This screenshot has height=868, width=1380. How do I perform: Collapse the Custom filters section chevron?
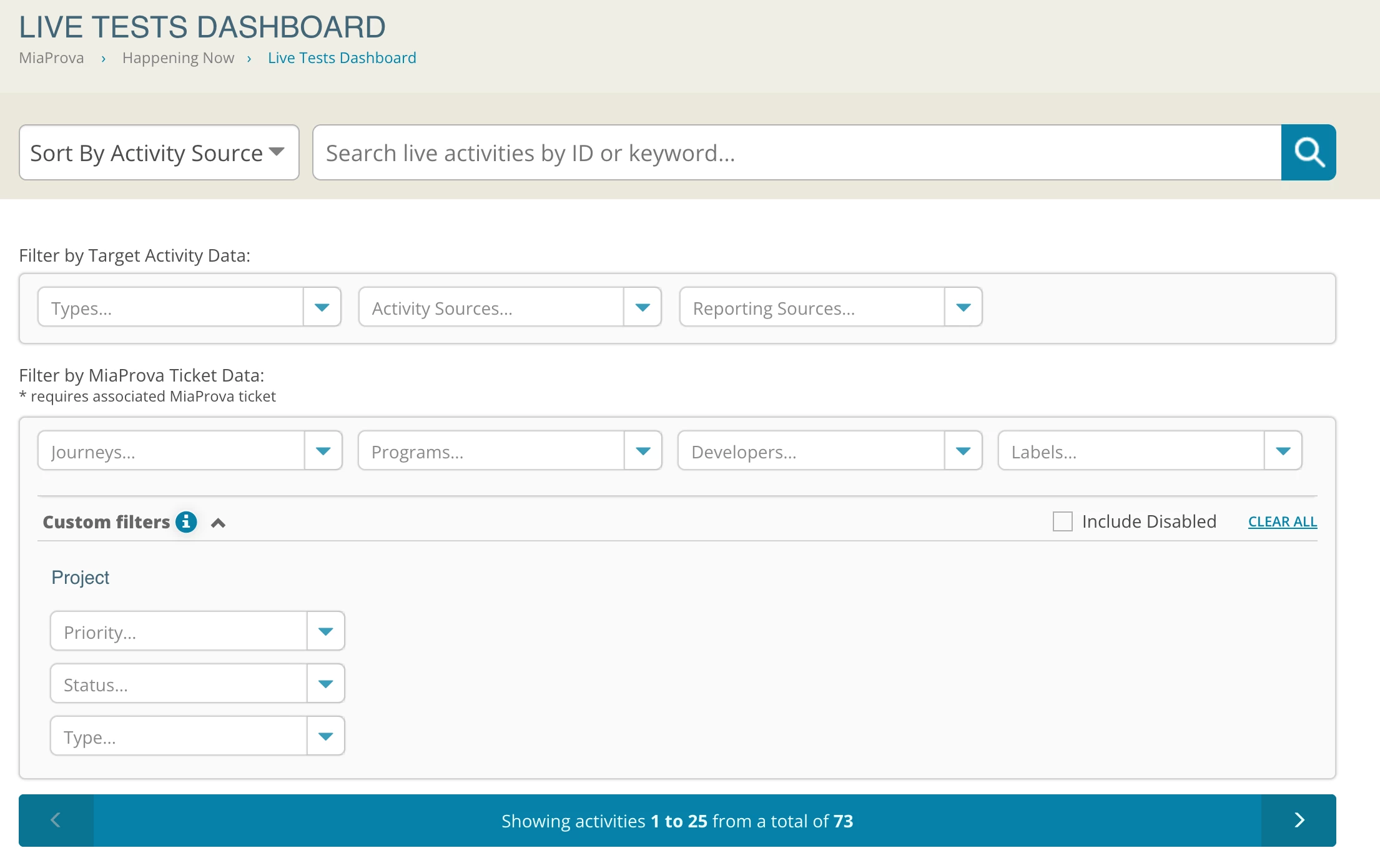[x=218, y=523]
